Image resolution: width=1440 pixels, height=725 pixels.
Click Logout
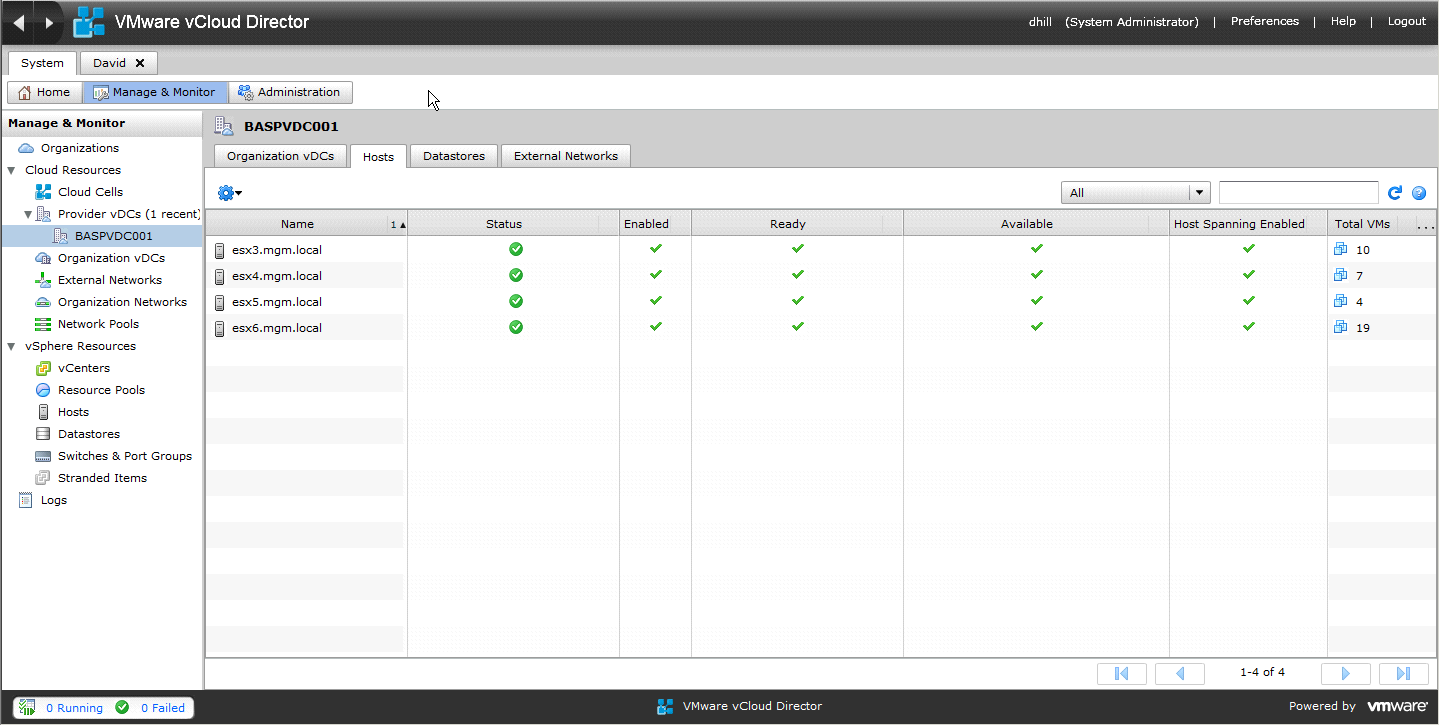tap(1406, 21)
